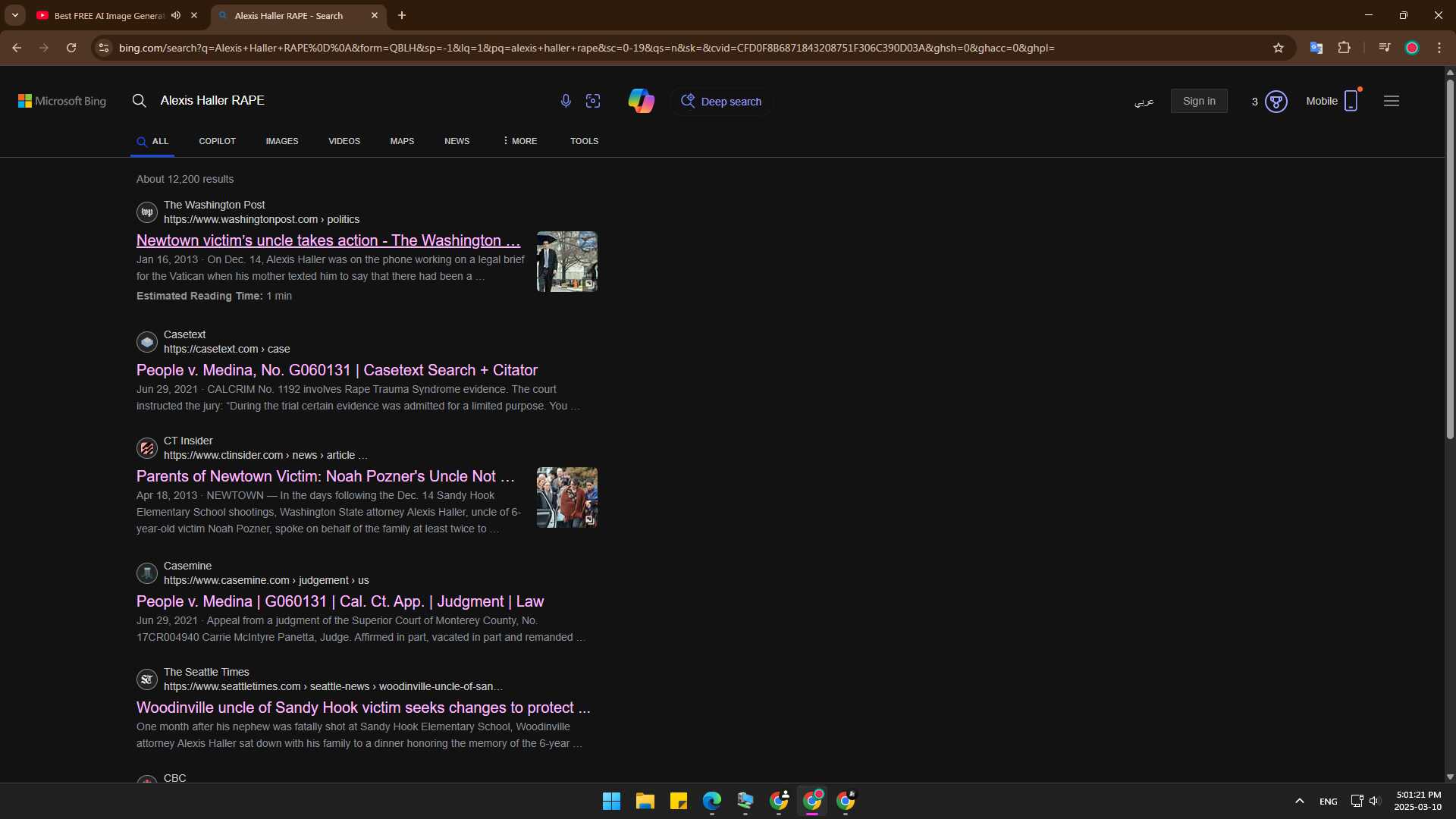Viewport: 1456px width, 819px height.
Task: Open the Newtown victim's uncle Washington Post result
Action: [x=328, y=240]
